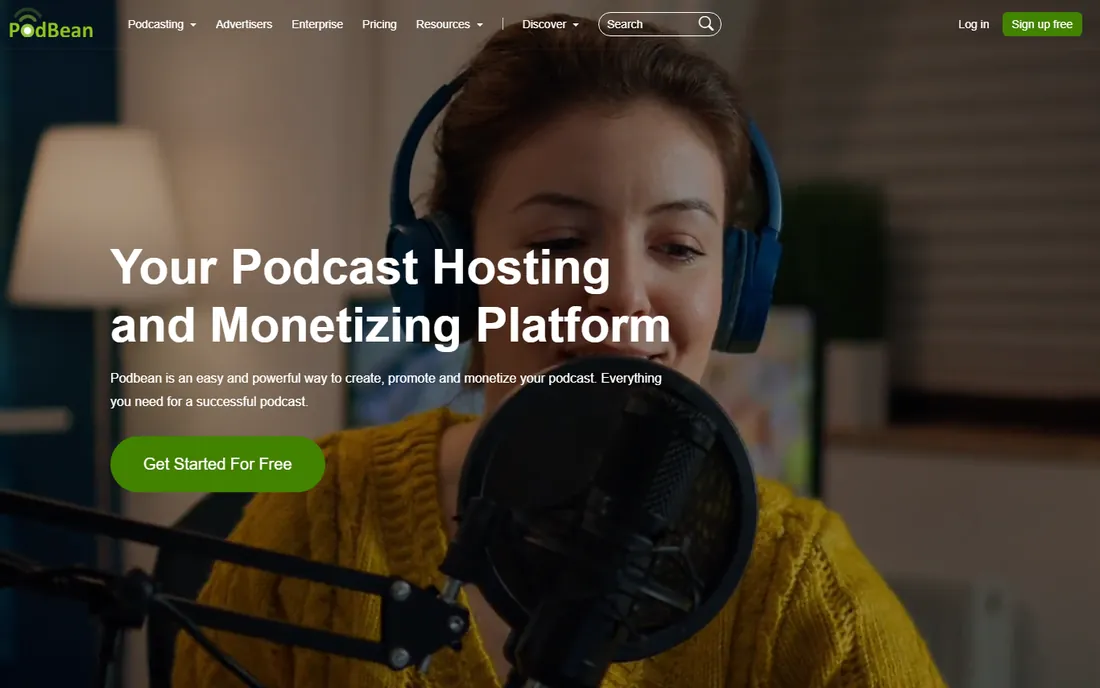Open the Advertisers page

coord(244,24)
